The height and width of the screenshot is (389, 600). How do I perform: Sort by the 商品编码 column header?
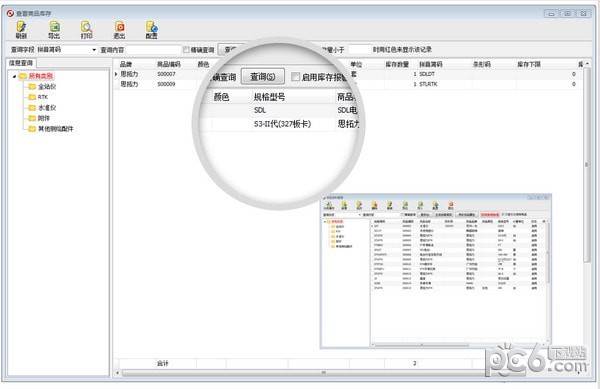coord(169,64)
